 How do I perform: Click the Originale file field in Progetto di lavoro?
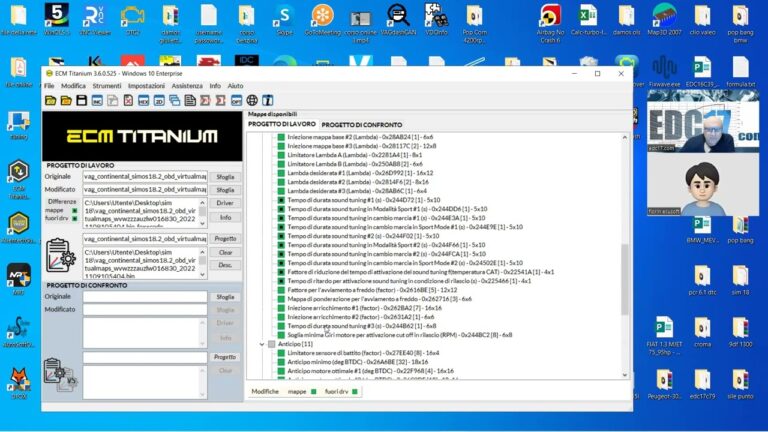145,176
